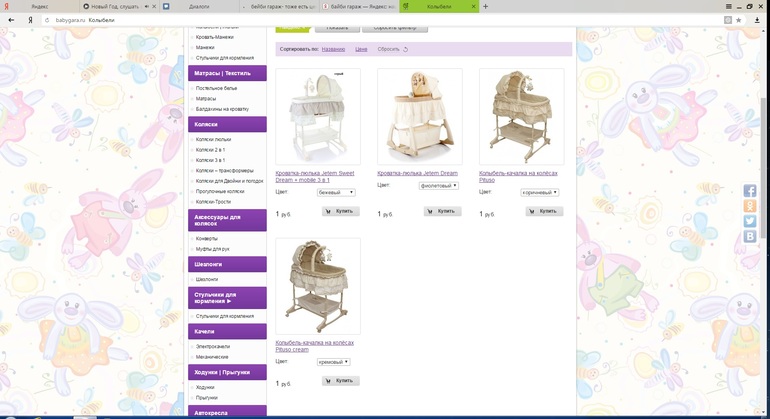Click the browser back arrow

point(11,20)
